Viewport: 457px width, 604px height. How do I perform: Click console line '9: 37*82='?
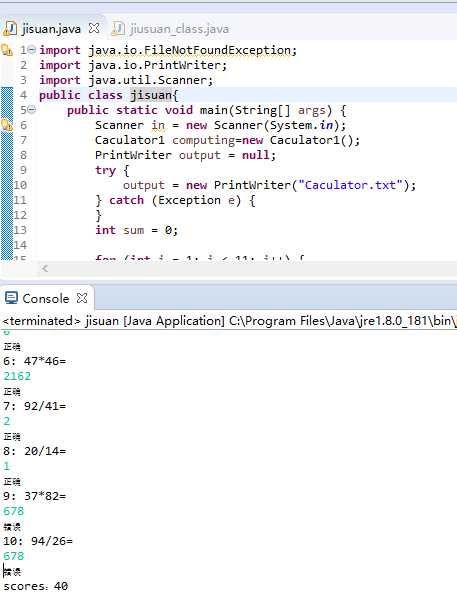click(x=35, y=497)
